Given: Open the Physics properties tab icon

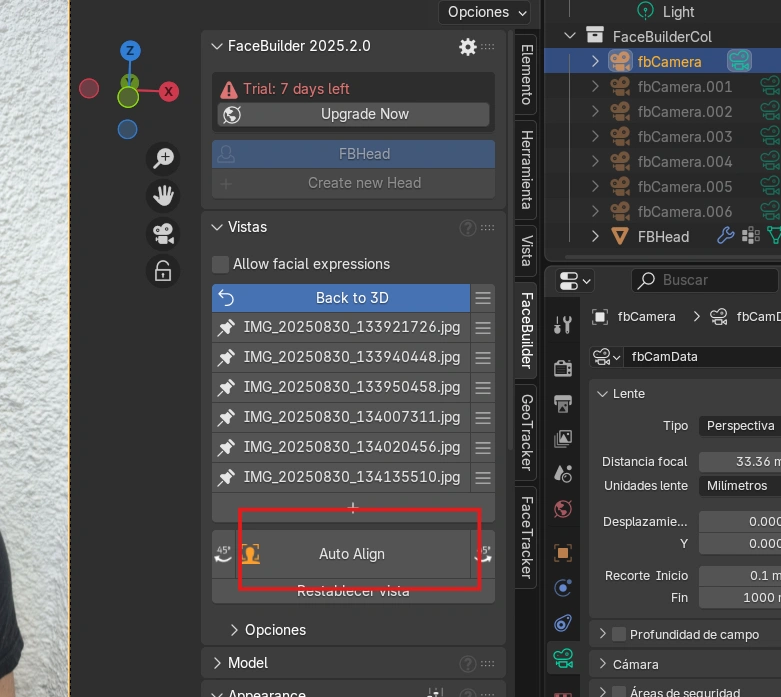Looking at the screenshot, I should (x=563, y=588).
